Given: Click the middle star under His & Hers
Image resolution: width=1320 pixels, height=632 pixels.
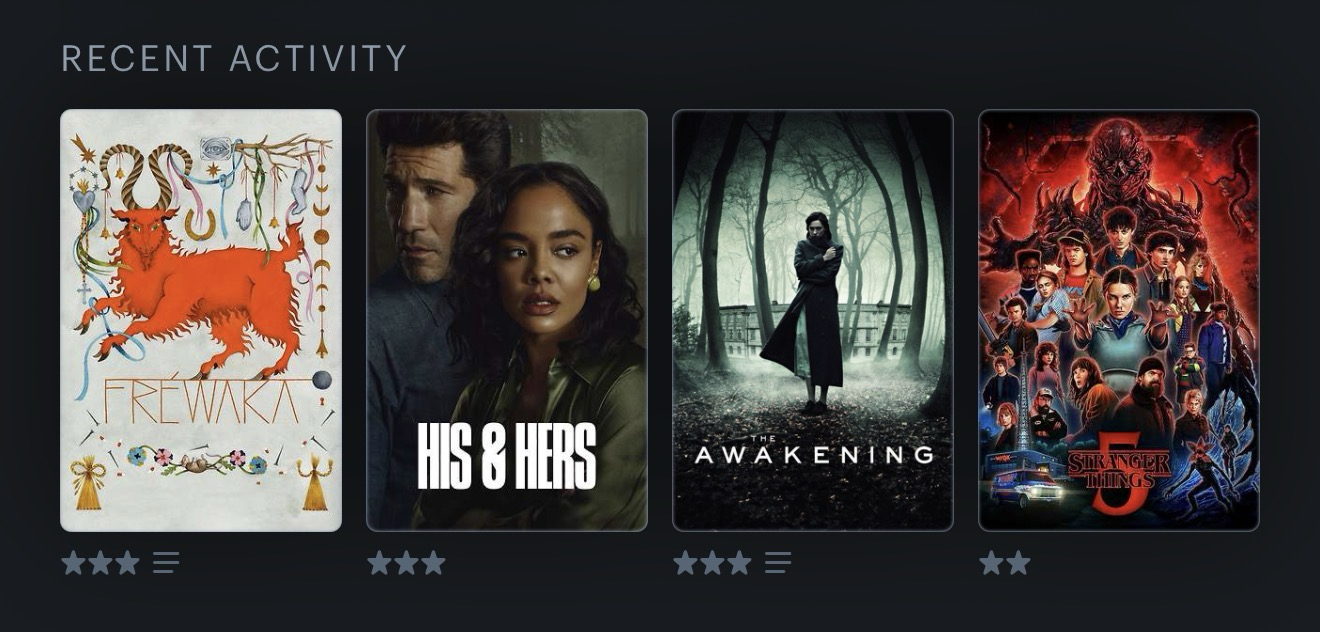Looking at the screenshot, I should 406,563.
